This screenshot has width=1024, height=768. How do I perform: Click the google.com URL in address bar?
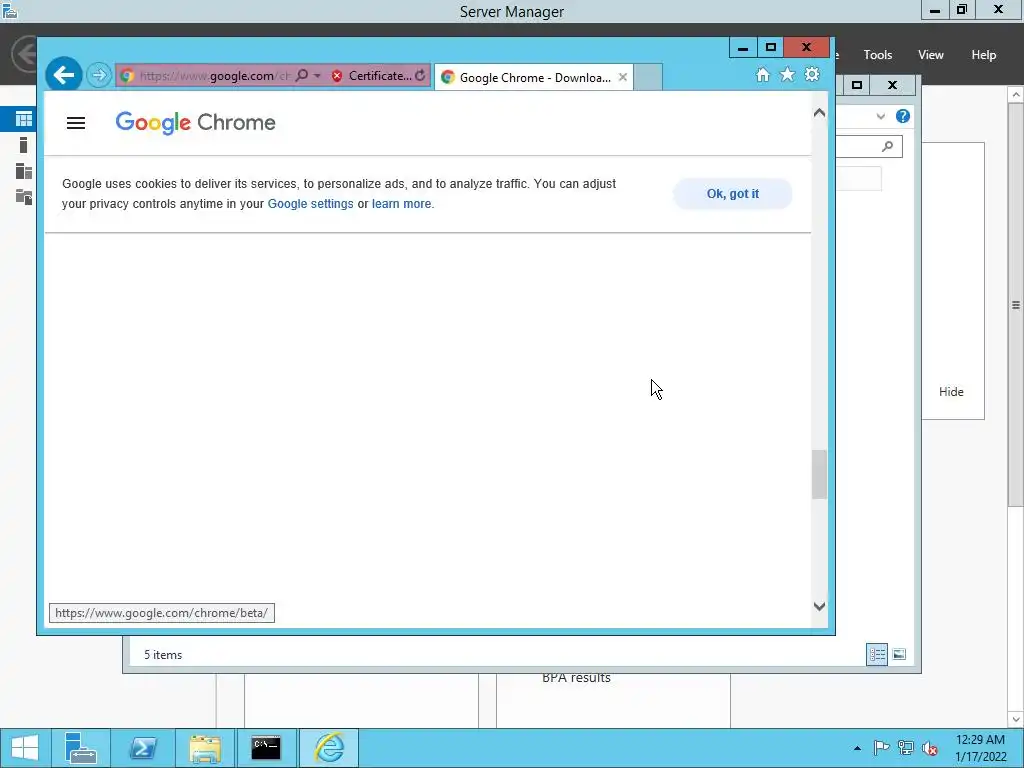pyautogui.click(x=214, y=76)
